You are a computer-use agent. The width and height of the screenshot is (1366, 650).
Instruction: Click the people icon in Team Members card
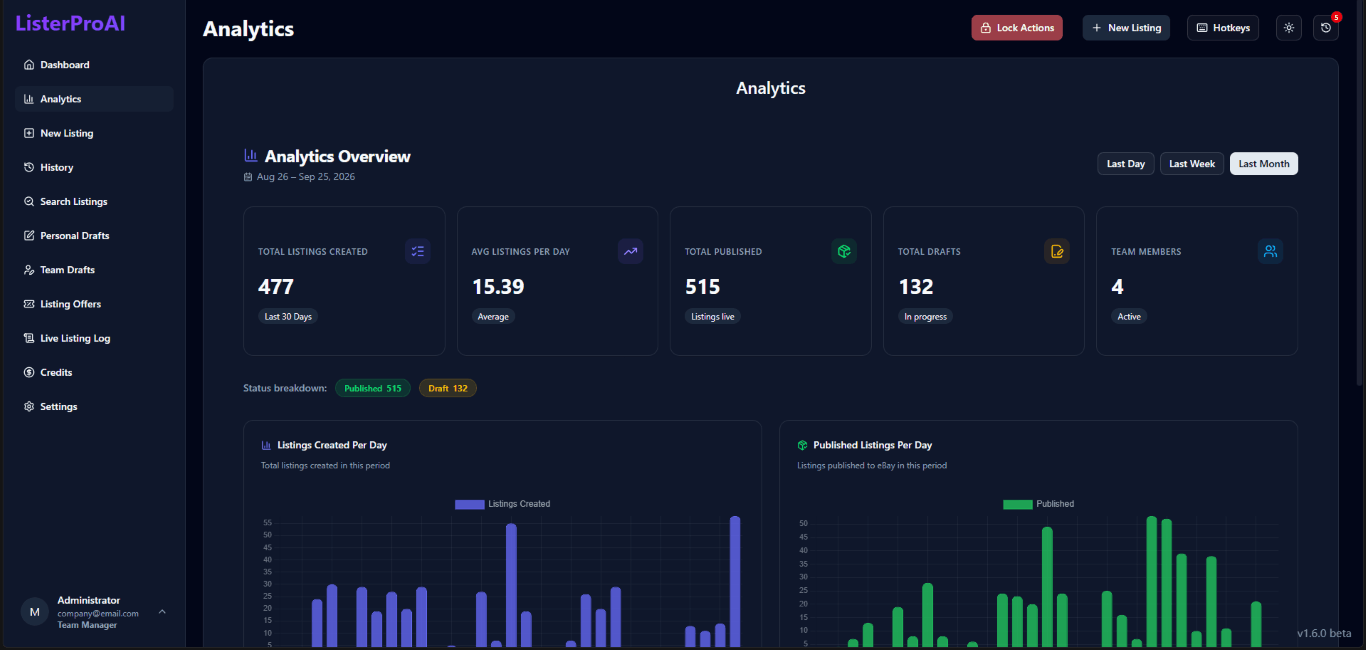[1270, 252]
